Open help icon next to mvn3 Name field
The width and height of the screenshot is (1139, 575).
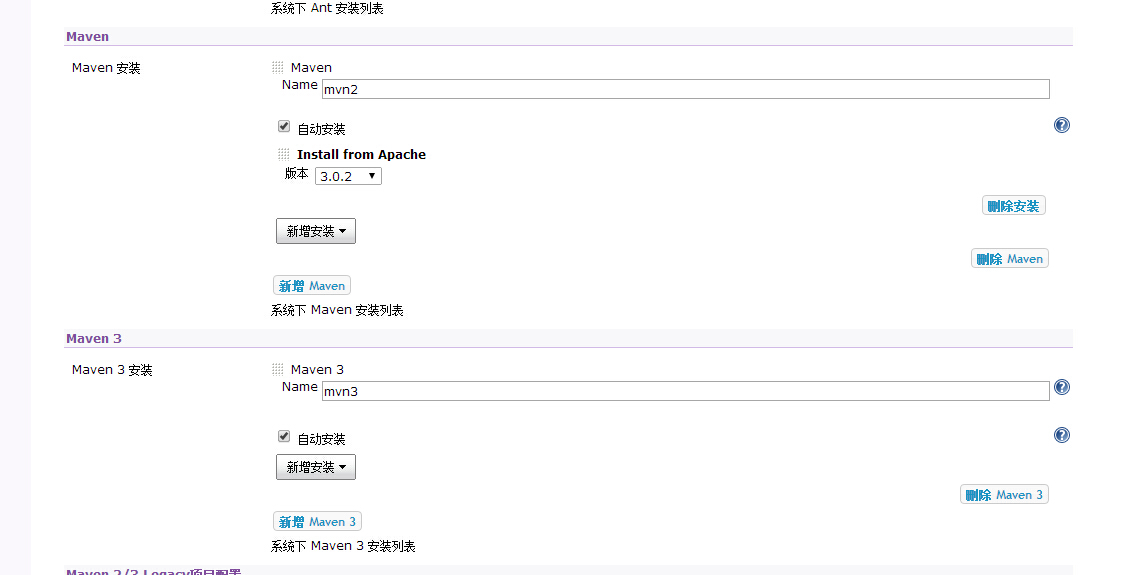click(1061, 387)
